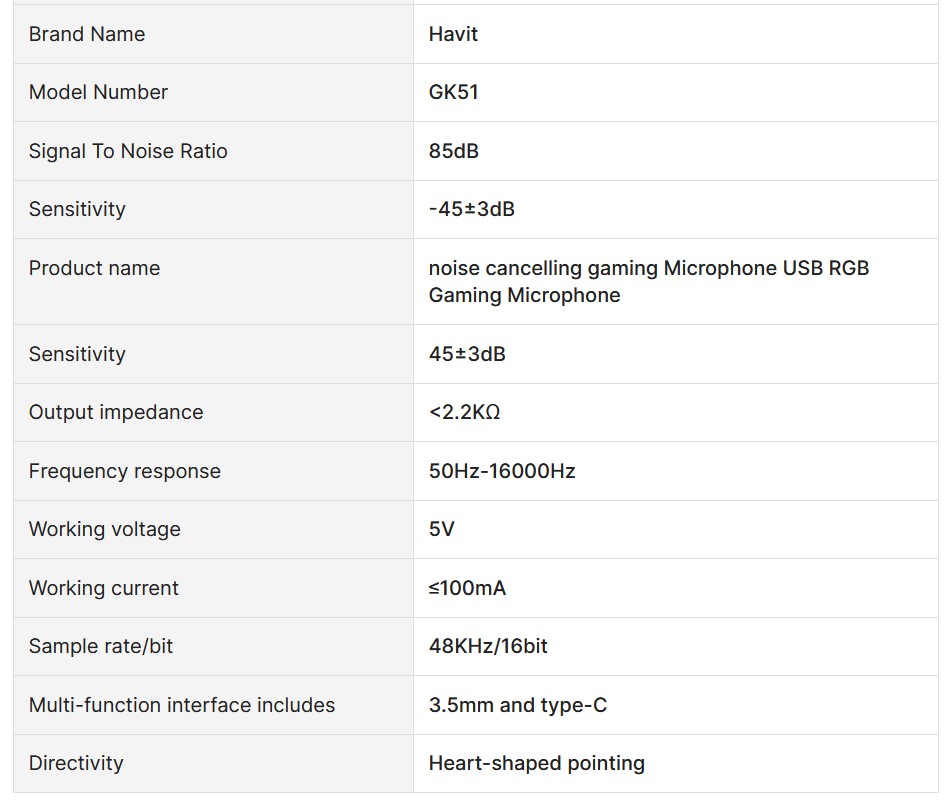This screenshot has height=803, width=952.
Task: Click the Sample rate/bit label
Action: click(100, 646)
